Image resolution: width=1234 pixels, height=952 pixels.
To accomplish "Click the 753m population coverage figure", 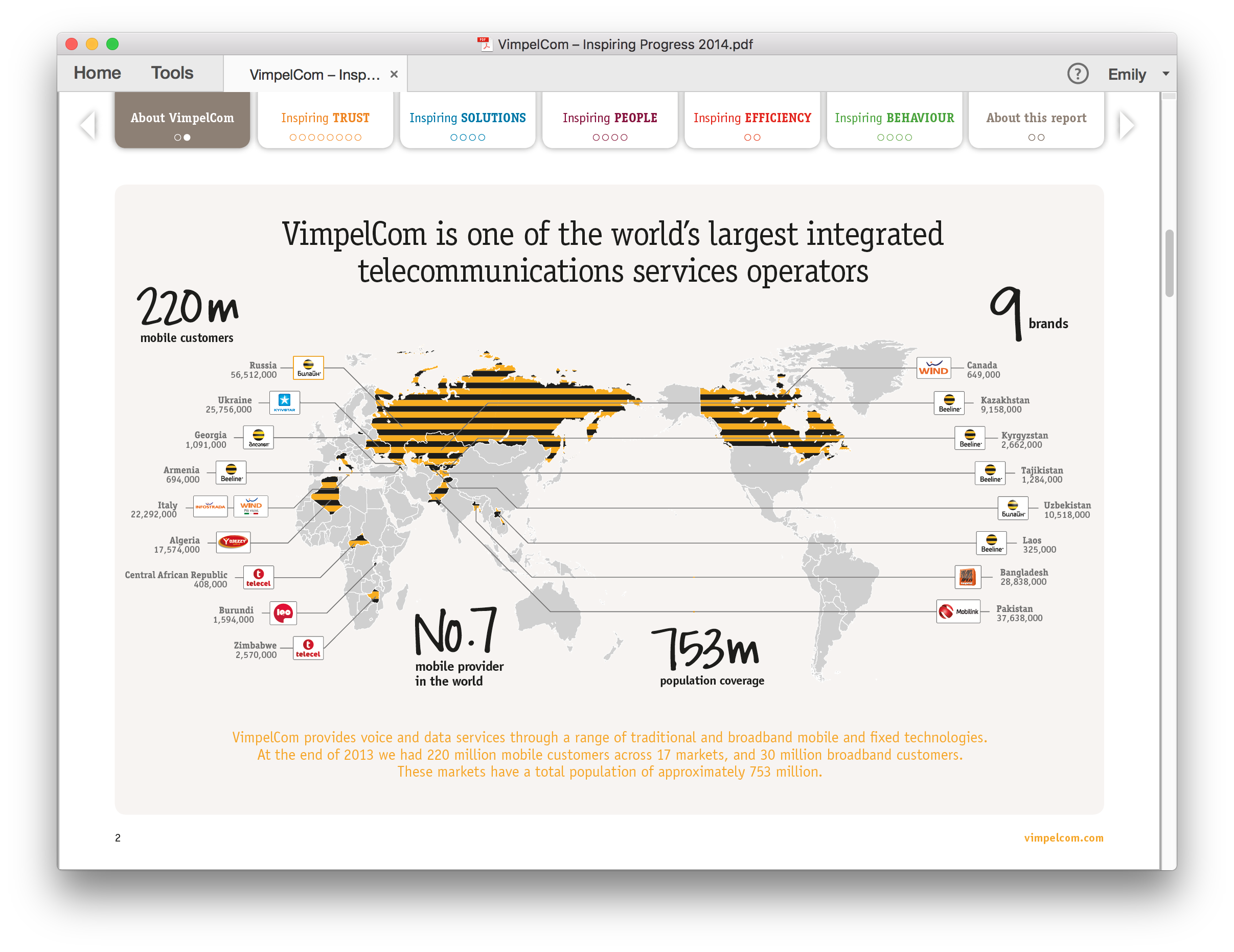I will tap(709, 657).
